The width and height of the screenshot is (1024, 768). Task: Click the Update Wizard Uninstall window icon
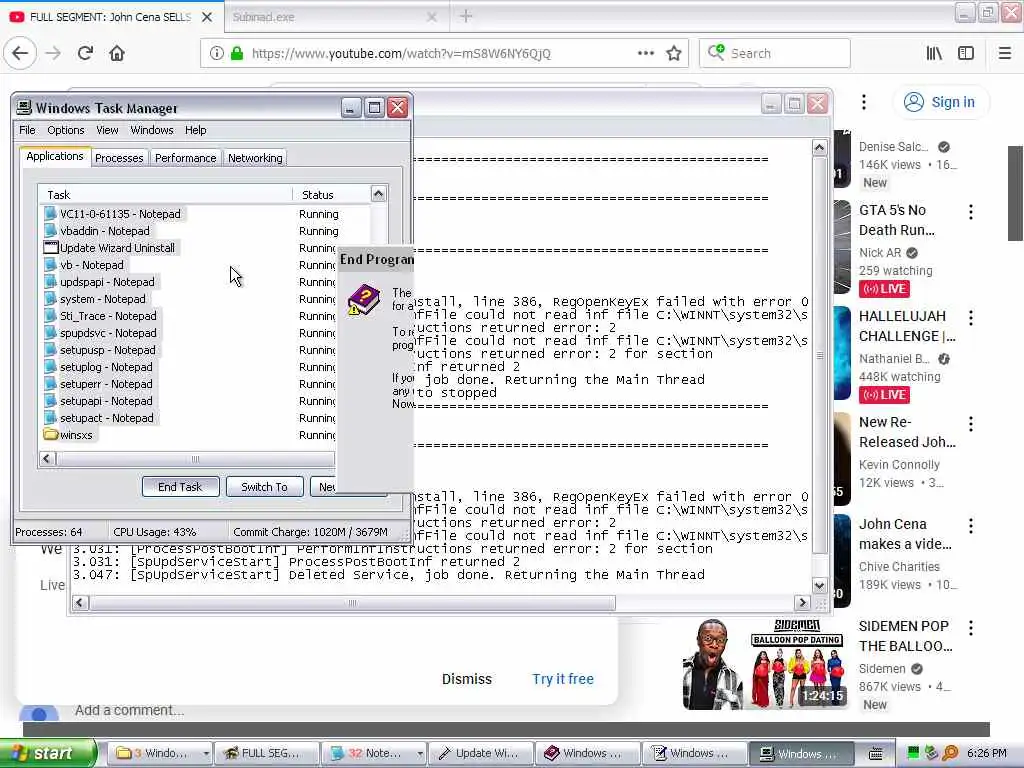(51, 248)
